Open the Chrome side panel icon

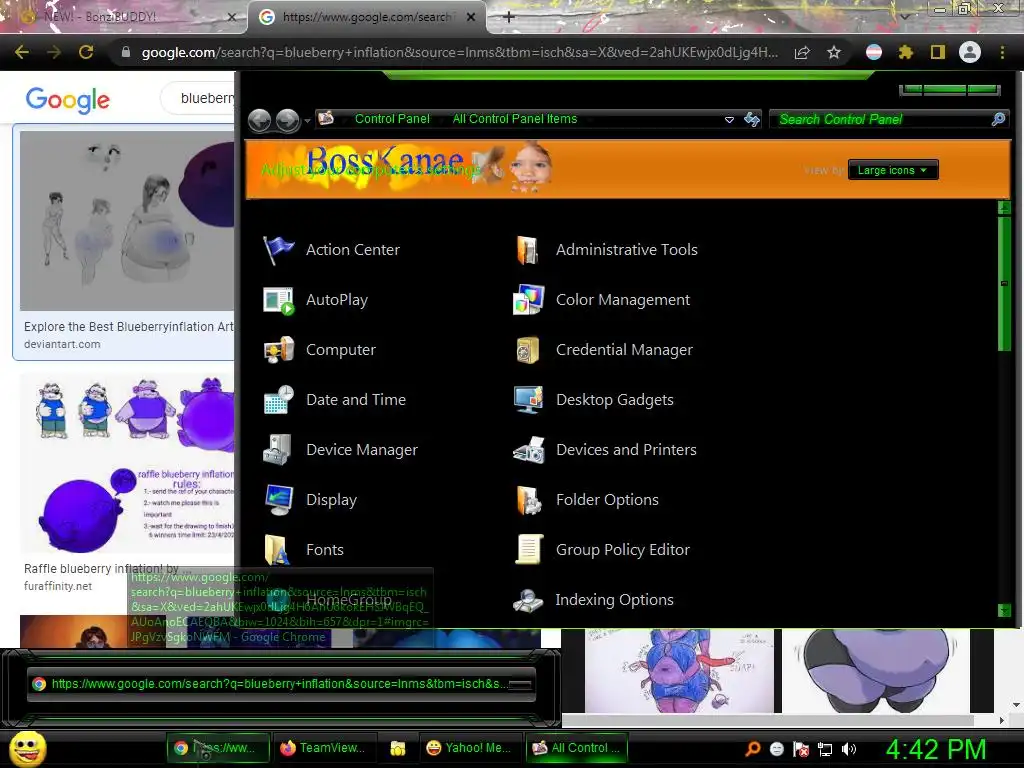[938, 52]
